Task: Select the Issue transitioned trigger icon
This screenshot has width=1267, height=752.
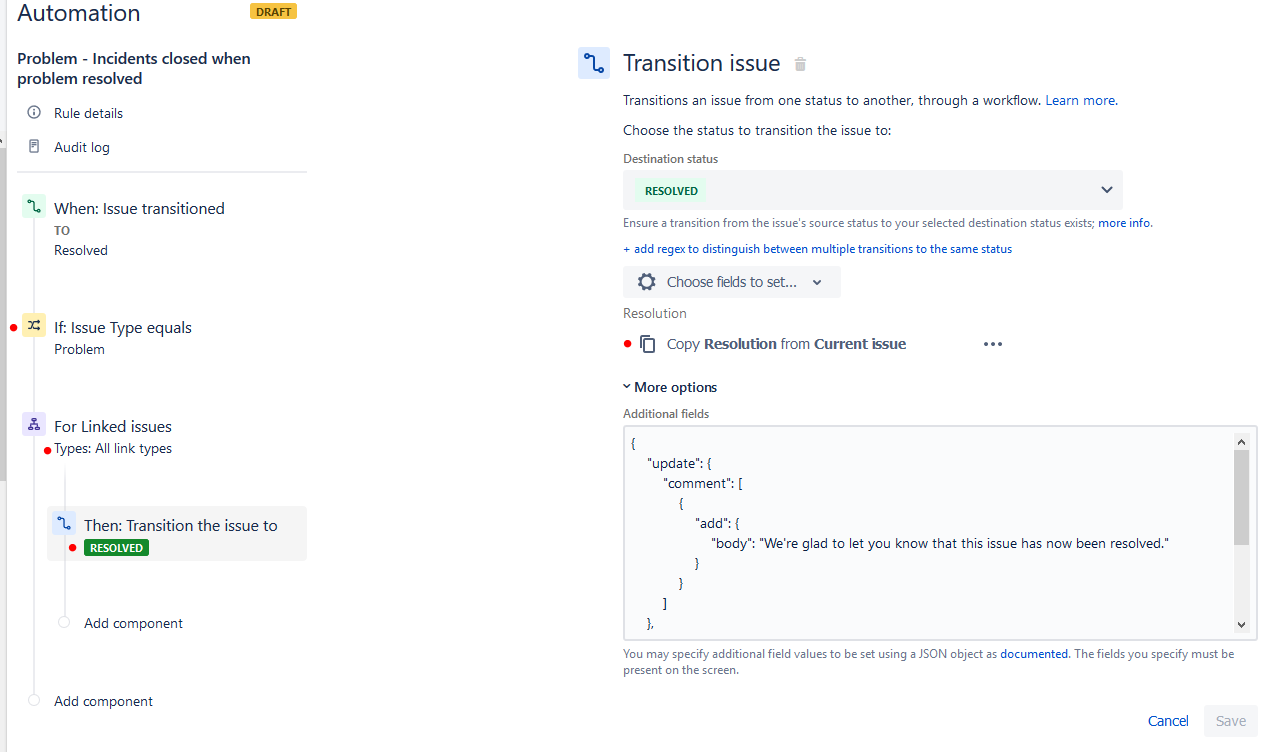Action: tap(34, 207)
